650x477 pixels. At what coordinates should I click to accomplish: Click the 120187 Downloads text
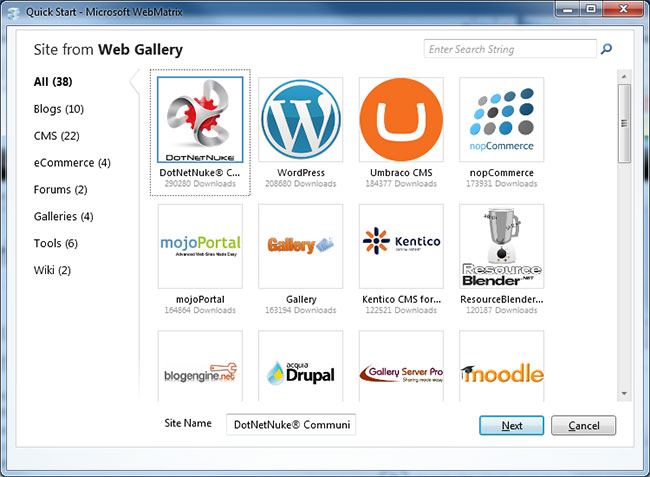point(502,310)
